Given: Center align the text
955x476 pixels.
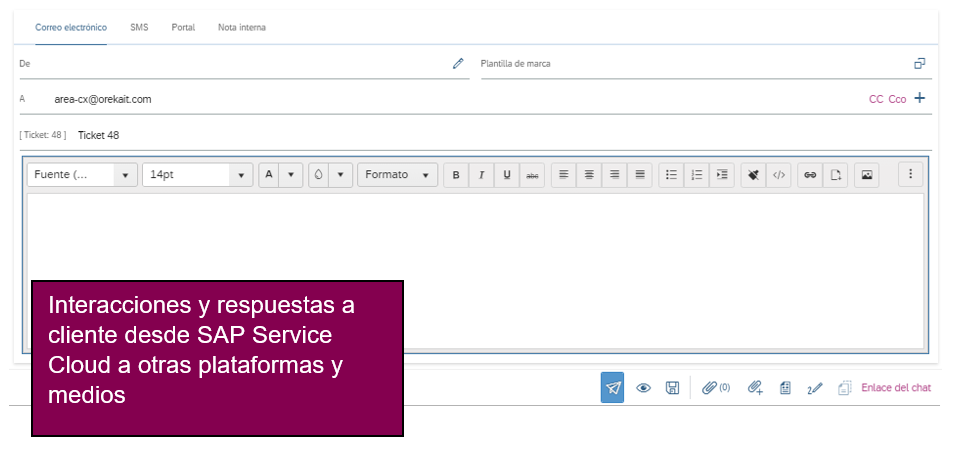Looking at the screenshot, I should click(x=589, y=175).
